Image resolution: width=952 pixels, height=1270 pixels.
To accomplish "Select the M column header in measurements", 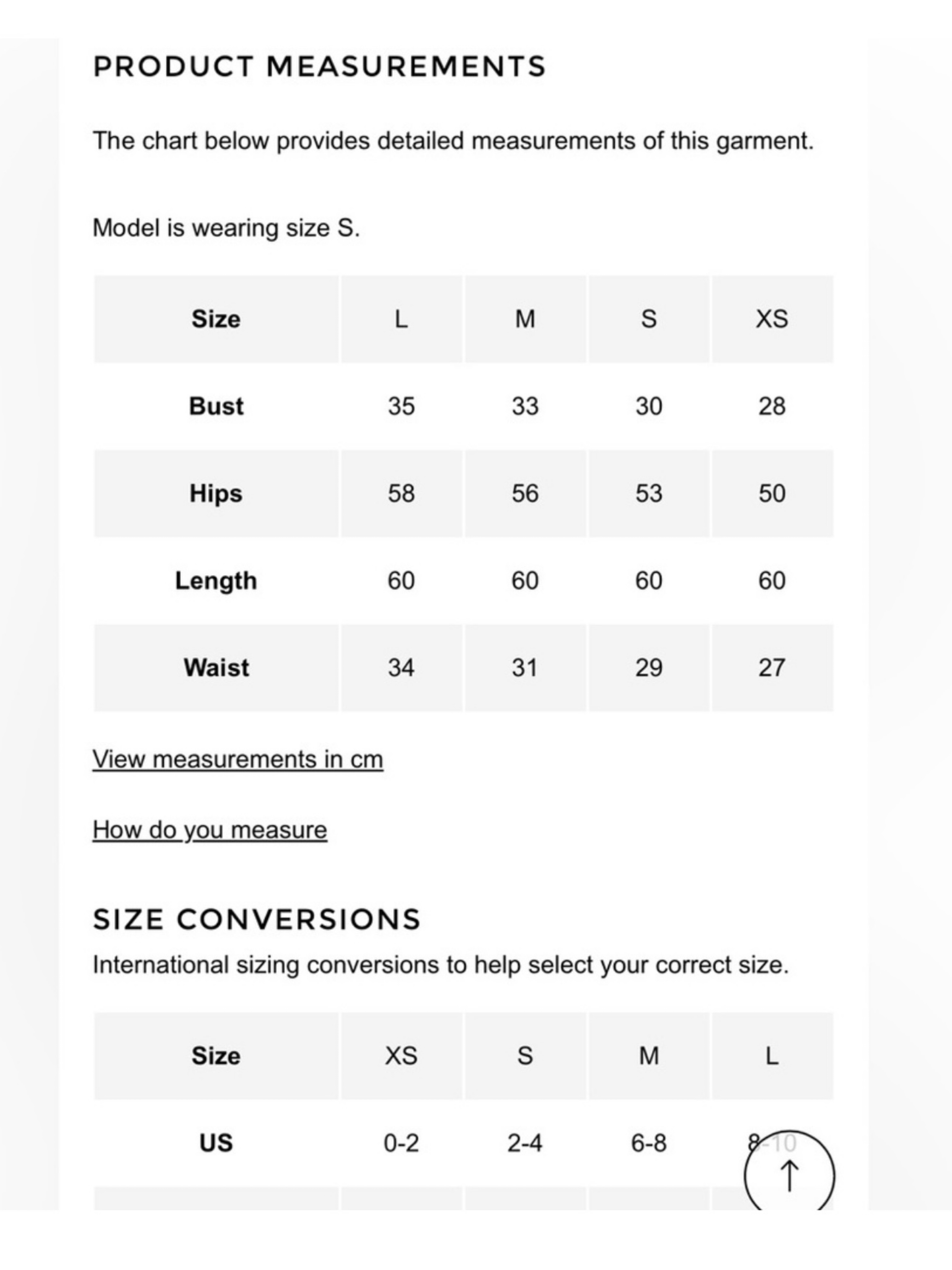I will click(525, 319).
